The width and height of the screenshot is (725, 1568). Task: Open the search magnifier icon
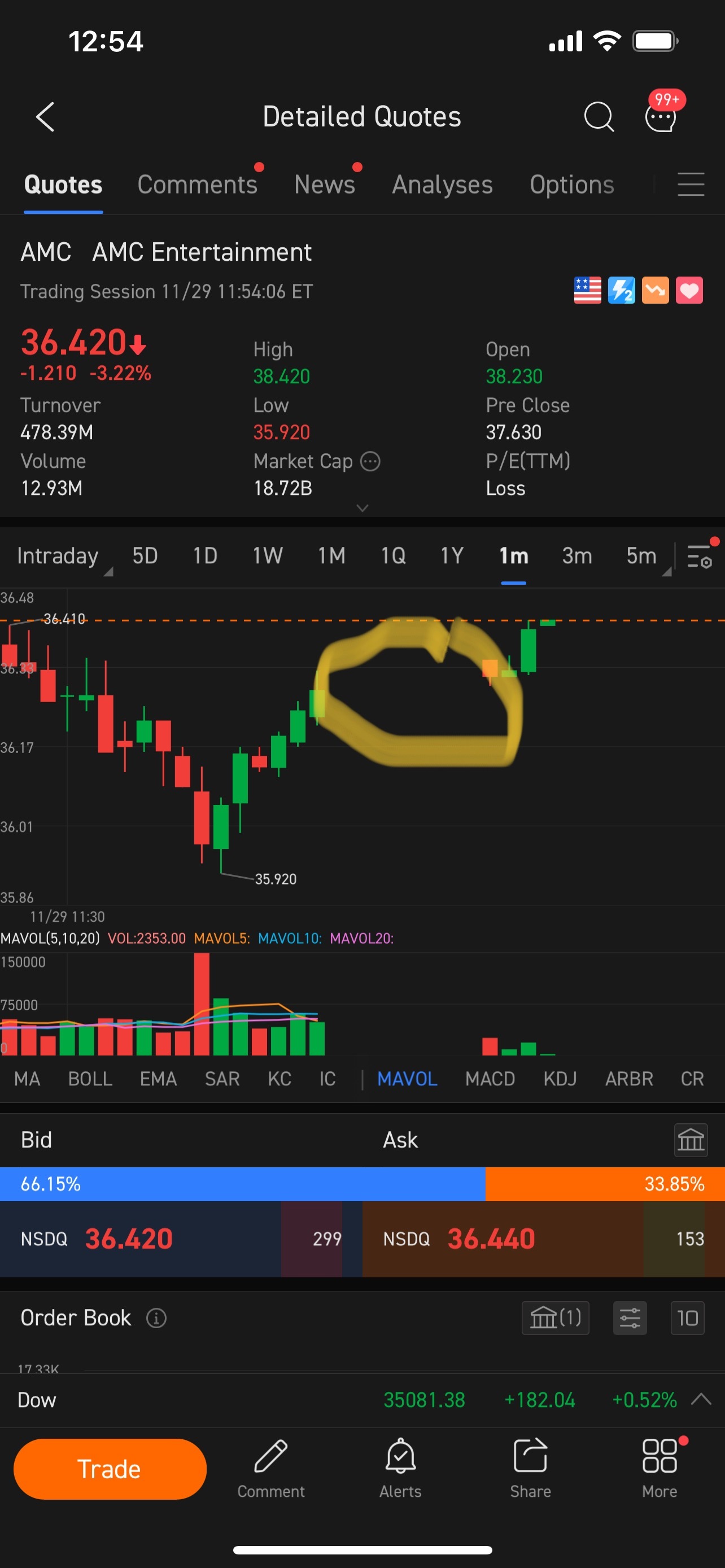pos(599,116)
